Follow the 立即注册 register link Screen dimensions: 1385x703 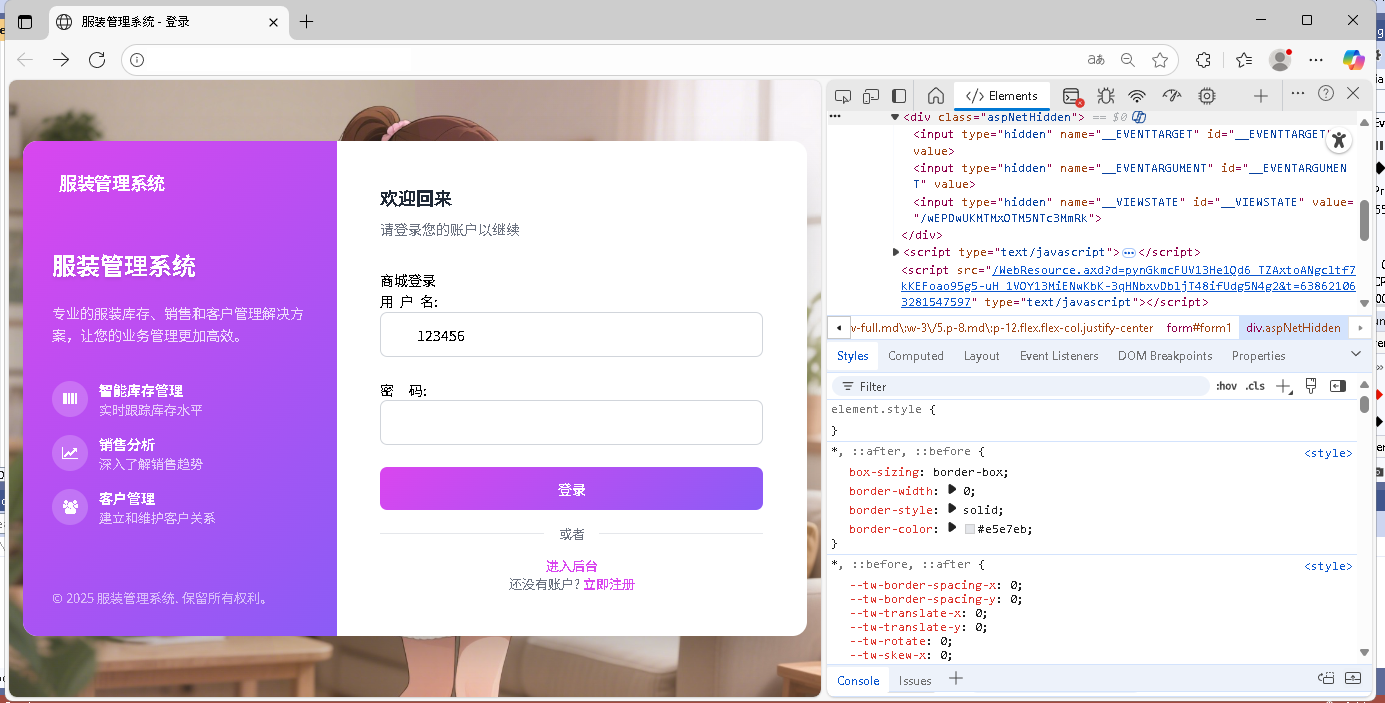609,584
